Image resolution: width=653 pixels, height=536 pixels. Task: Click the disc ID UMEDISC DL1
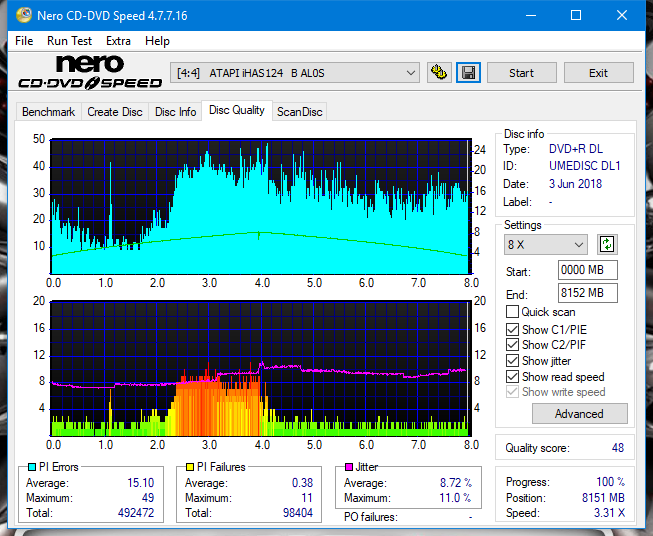click(x=584, y=166)
